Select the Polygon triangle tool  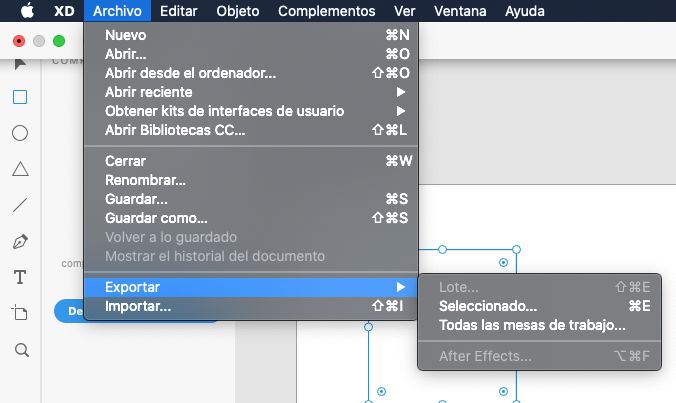(20, 169)
